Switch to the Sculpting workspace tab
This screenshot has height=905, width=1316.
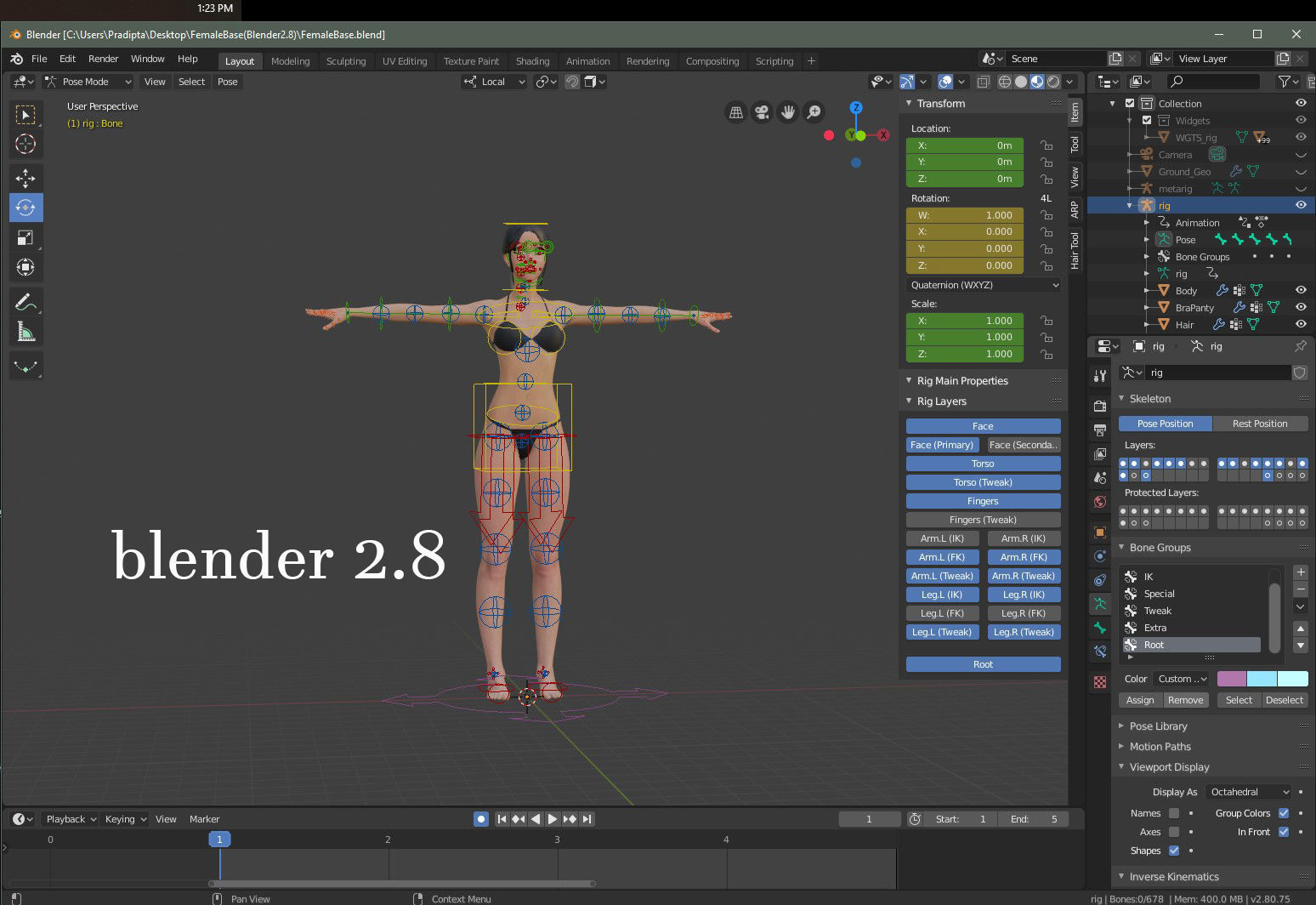coord(346,61)
